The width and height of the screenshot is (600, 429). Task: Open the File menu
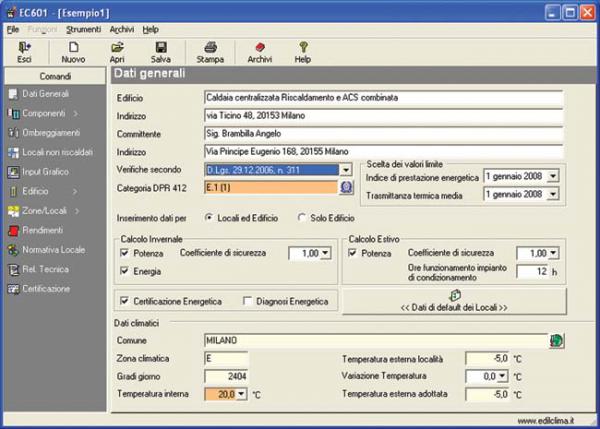pos(13,30)
